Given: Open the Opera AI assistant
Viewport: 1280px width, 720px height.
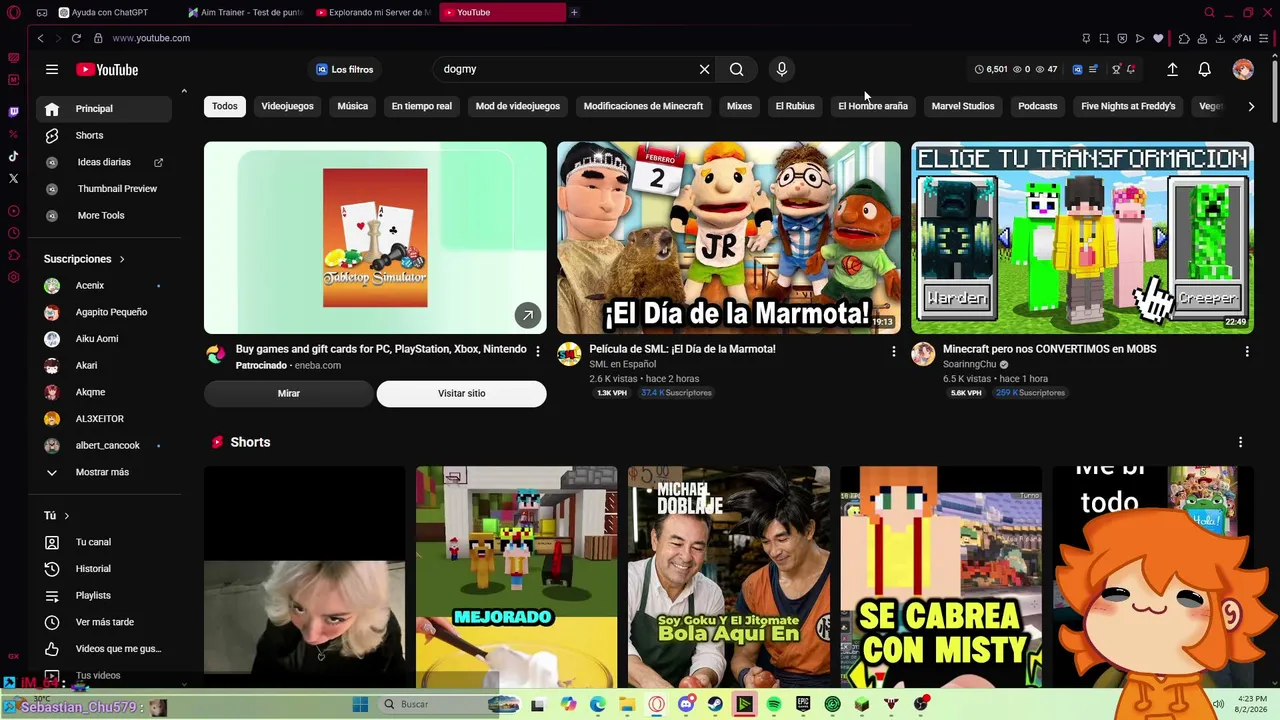Looking at the screenshot, I should coord(1243,38).
